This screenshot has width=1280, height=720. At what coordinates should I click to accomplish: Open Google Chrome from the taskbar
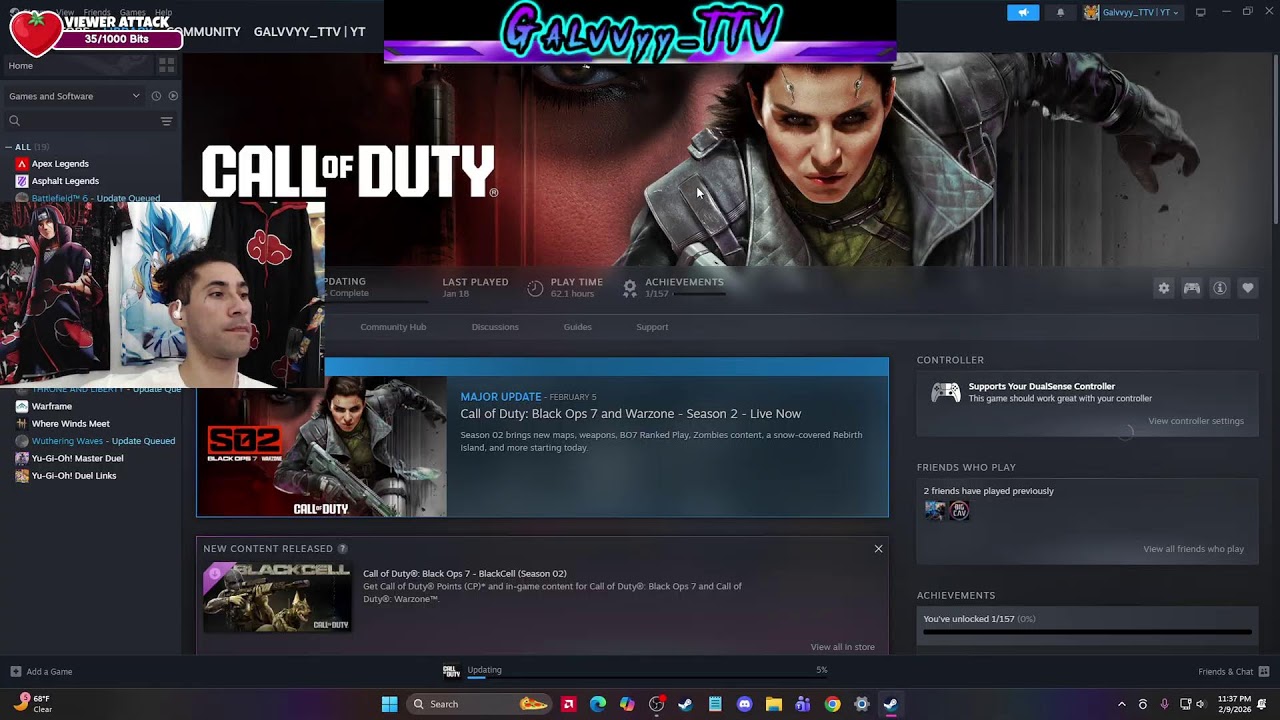coord(832,704)
